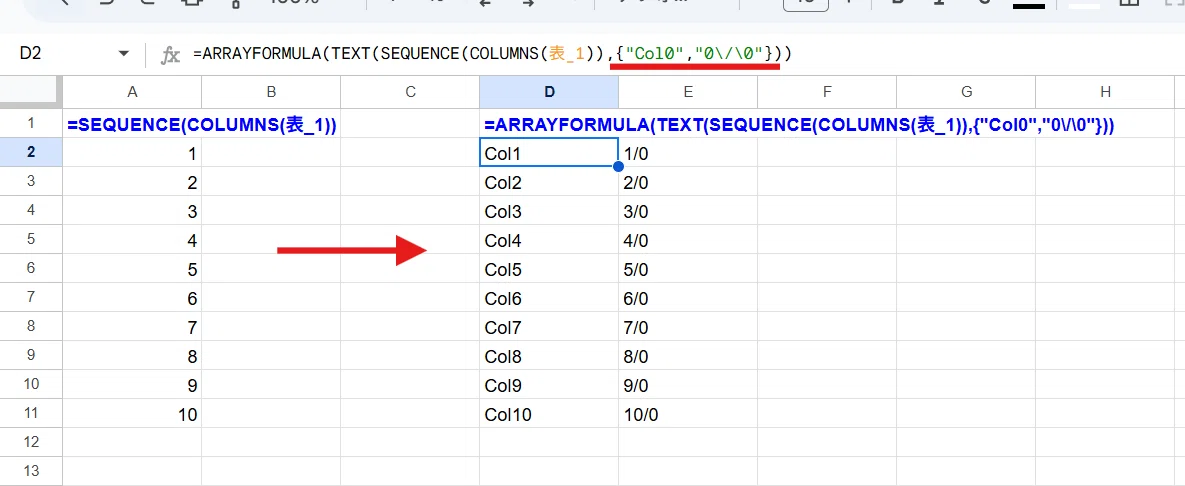Click the cell showing Col2
1185x486 pixels.
pyautogui.click(x=549, y=181)
